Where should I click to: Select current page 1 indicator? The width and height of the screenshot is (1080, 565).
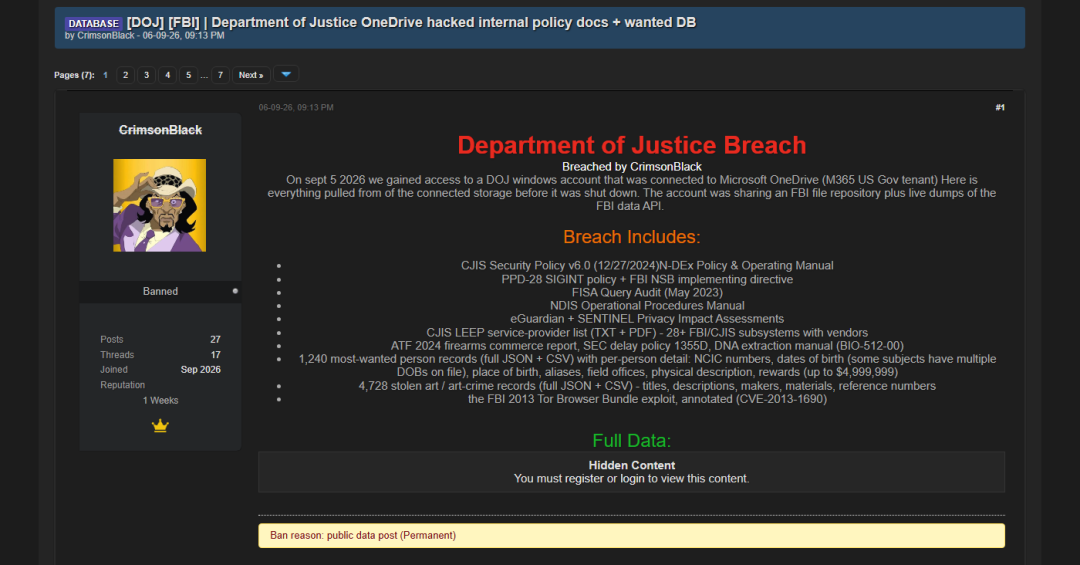(x=105, y=75)
